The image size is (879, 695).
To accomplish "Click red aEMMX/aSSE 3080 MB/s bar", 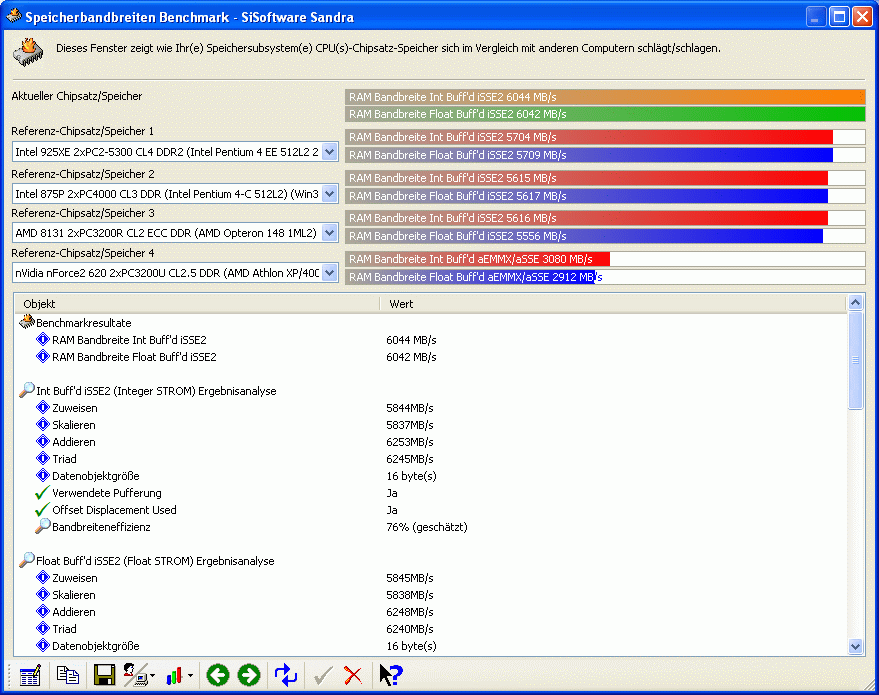I will (478, 259).
